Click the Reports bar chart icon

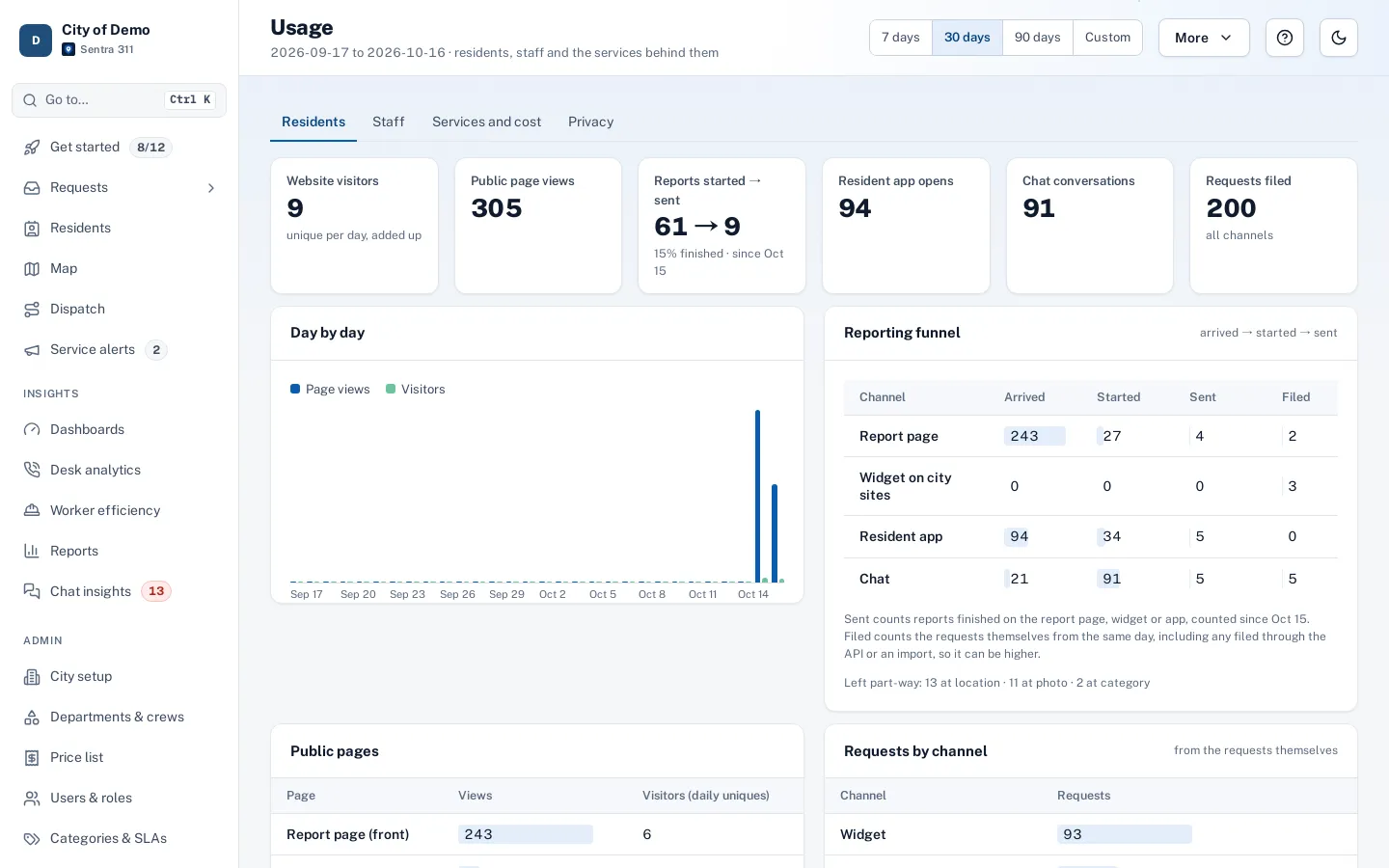[x=32, y=552]
